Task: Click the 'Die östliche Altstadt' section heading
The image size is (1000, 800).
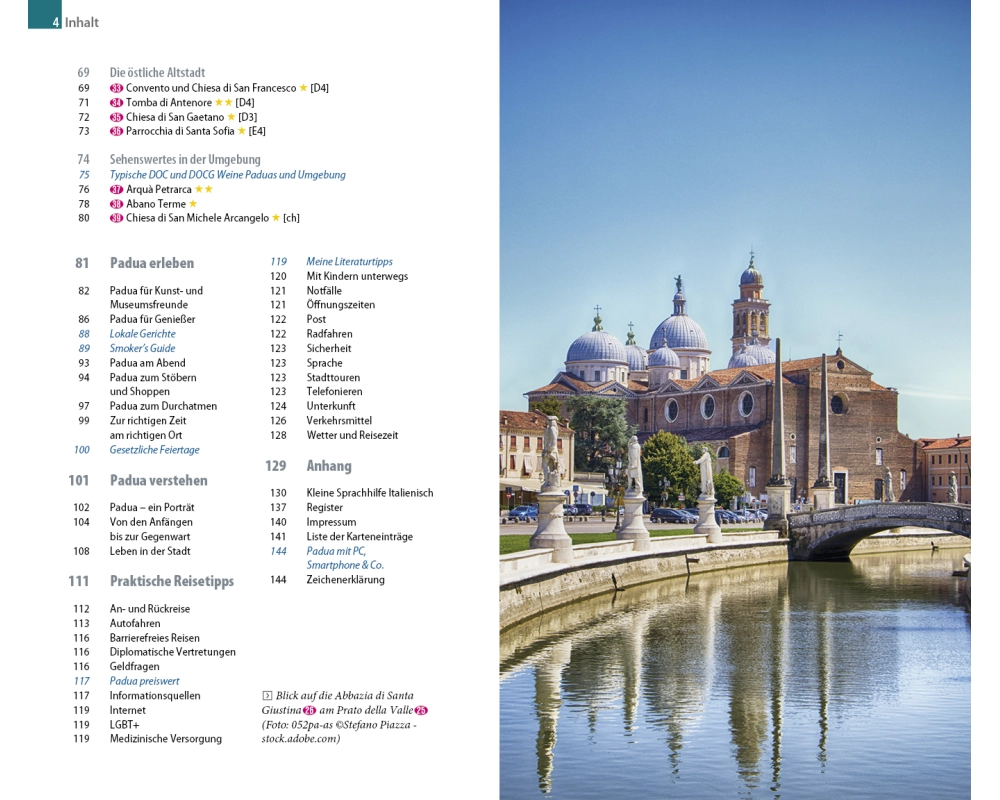Action: pos(157,73)
